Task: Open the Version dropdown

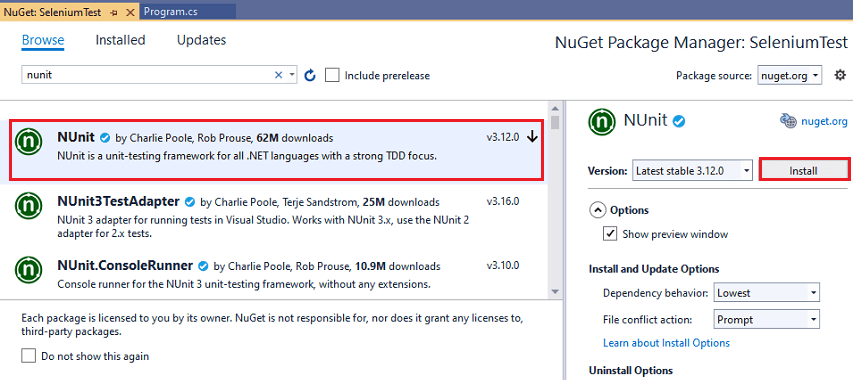Action: pos(692,171)
